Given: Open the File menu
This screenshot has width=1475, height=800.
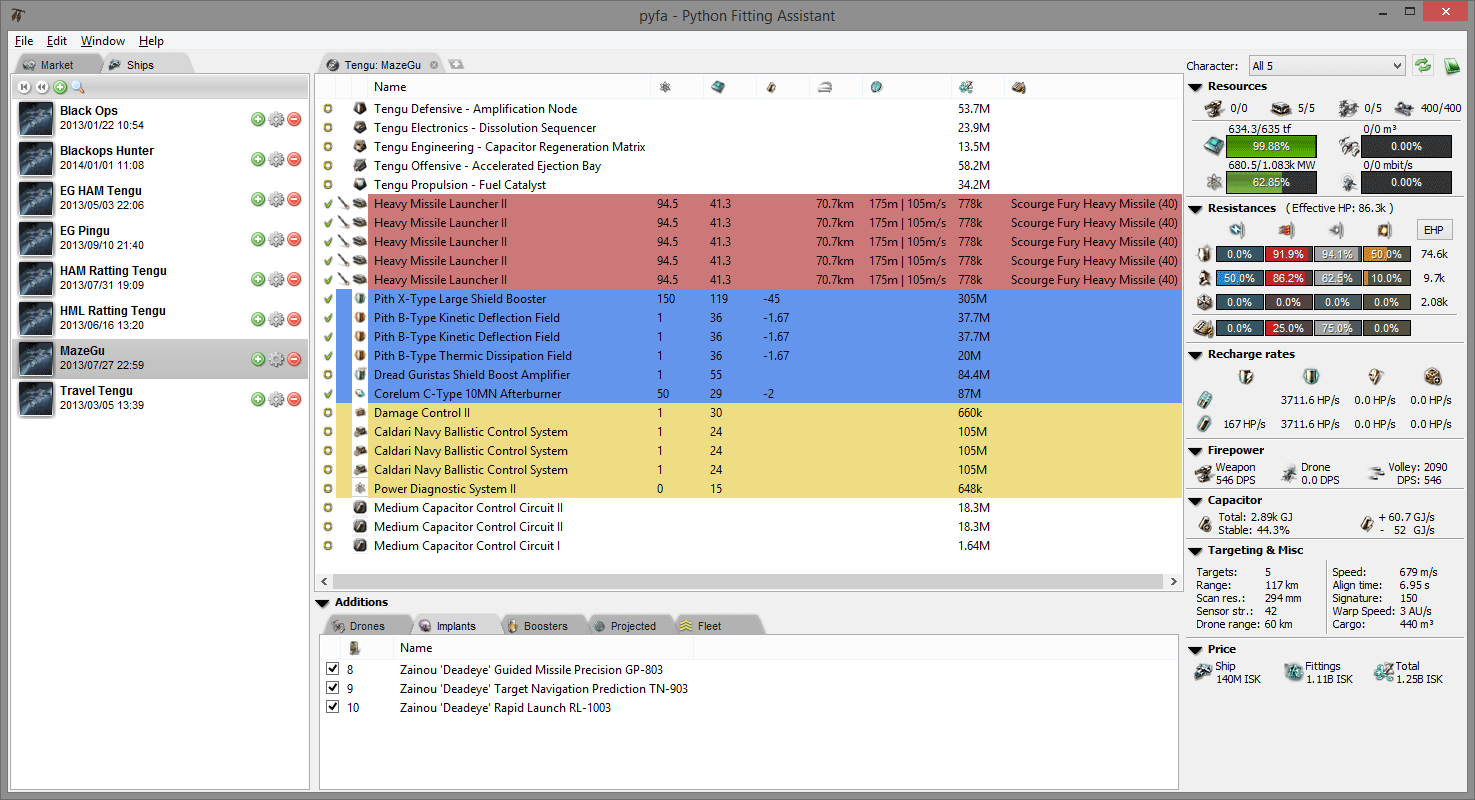Looking at the screenshot, I should point(24,41).
